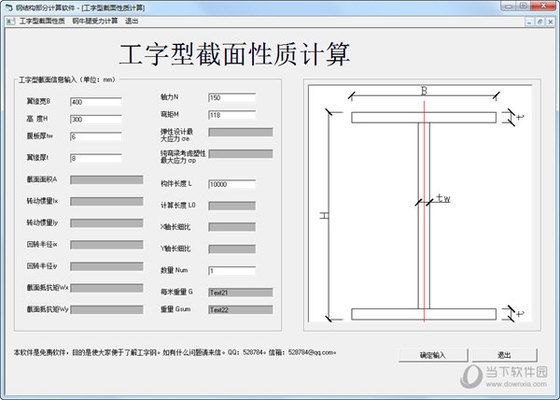The image size is (560, 400).
Task: Click the 高度H input field showing 300
Action: (96, 119)
